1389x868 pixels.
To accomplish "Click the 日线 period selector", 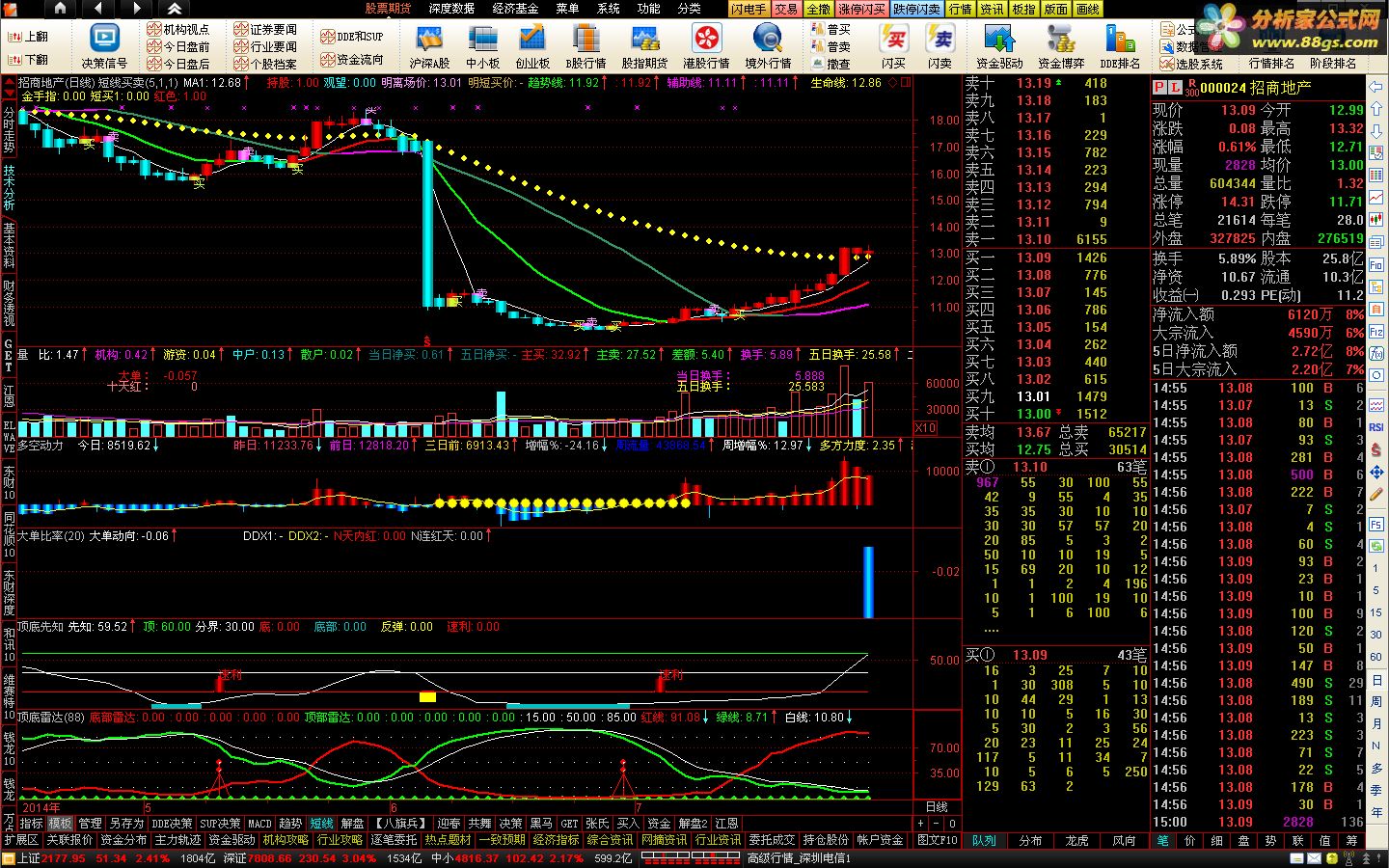I will coord(936,807).
